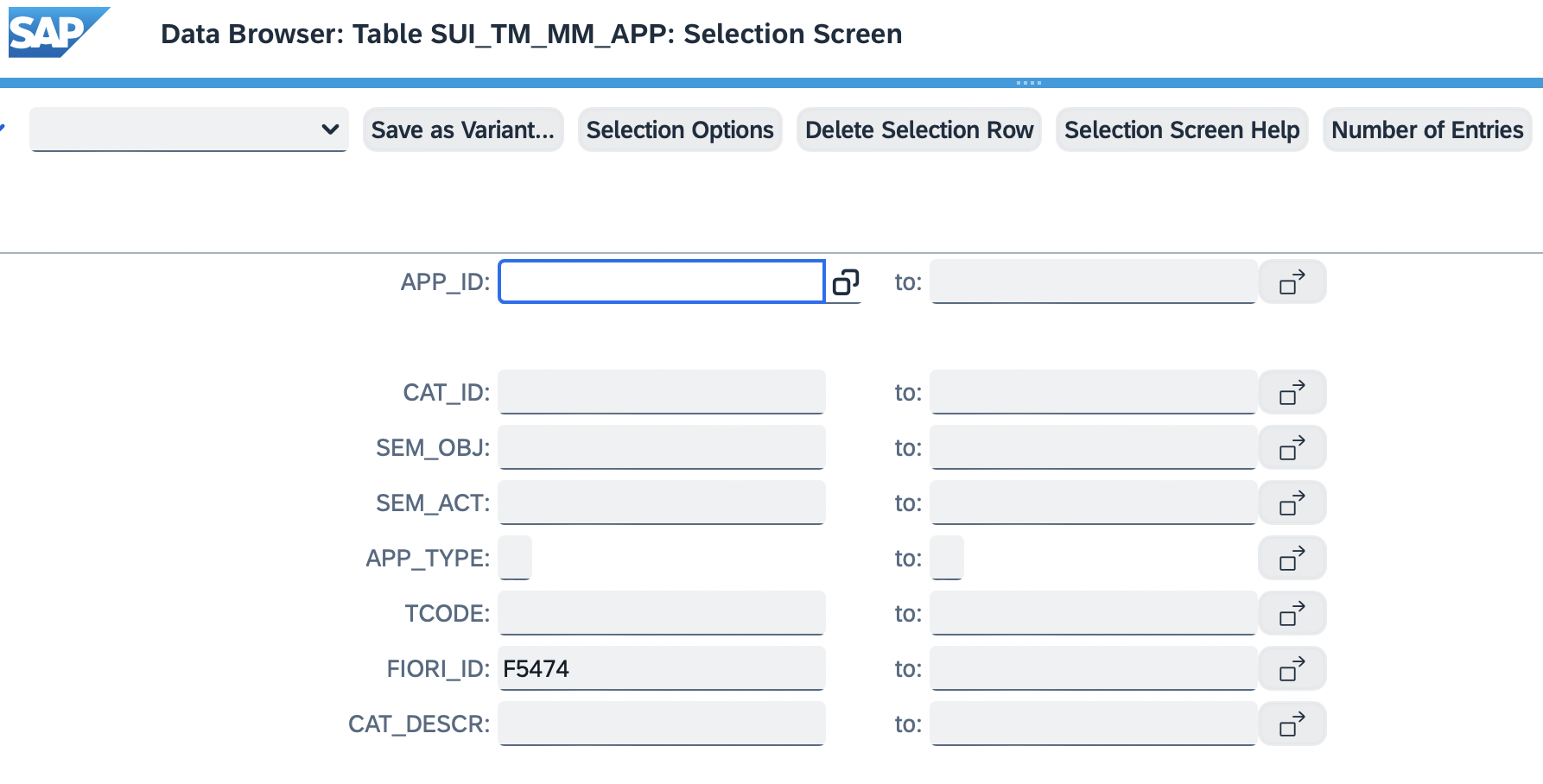The width and height of the screenshot is (1543, 784).
Task: Click the 'TCODE:' field label
Action: pos(448,614)
